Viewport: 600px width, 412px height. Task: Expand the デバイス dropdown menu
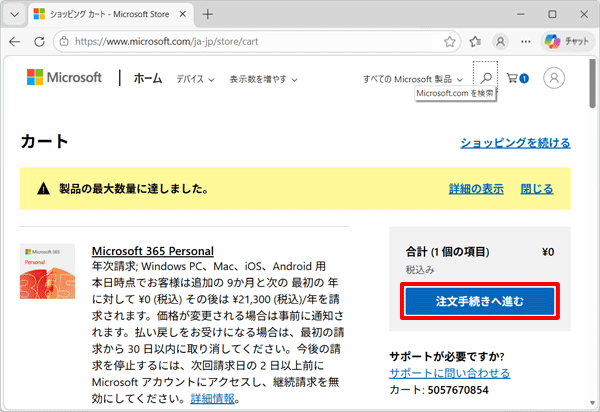tap(197, 79)
